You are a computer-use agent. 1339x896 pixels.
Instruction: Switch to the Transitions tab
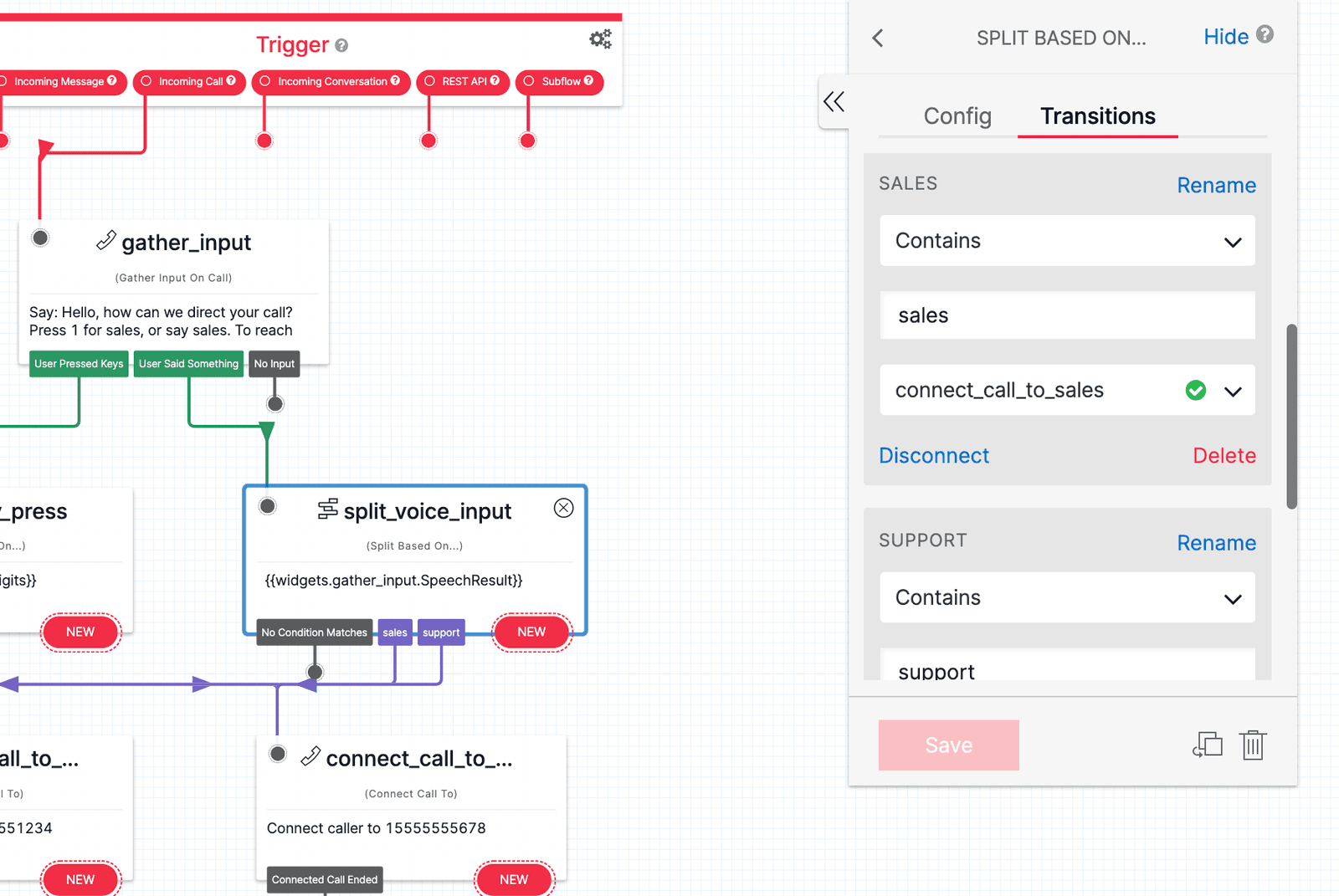1097,116
